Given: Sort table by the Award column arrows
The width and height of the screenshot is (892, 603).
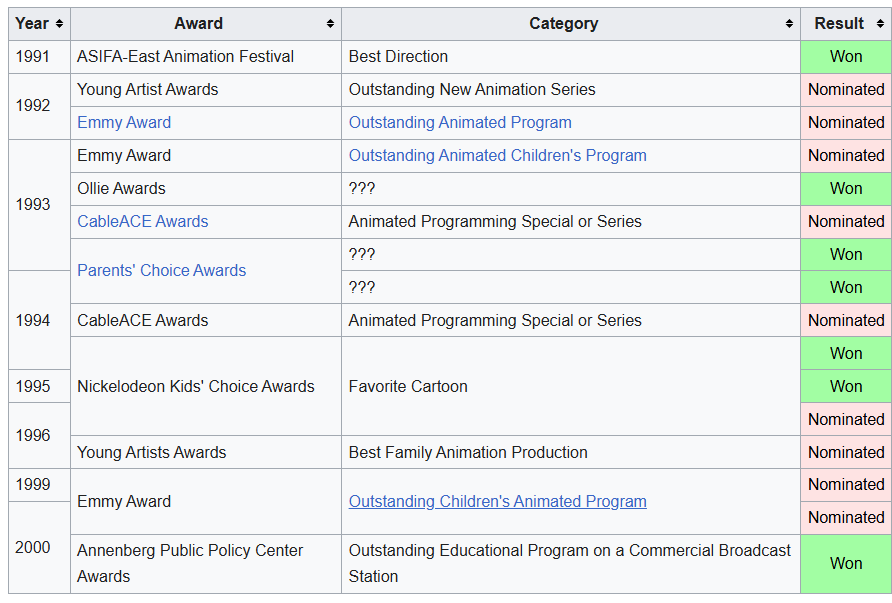Looking at the screenshot, I should click(x=330, y=24).
